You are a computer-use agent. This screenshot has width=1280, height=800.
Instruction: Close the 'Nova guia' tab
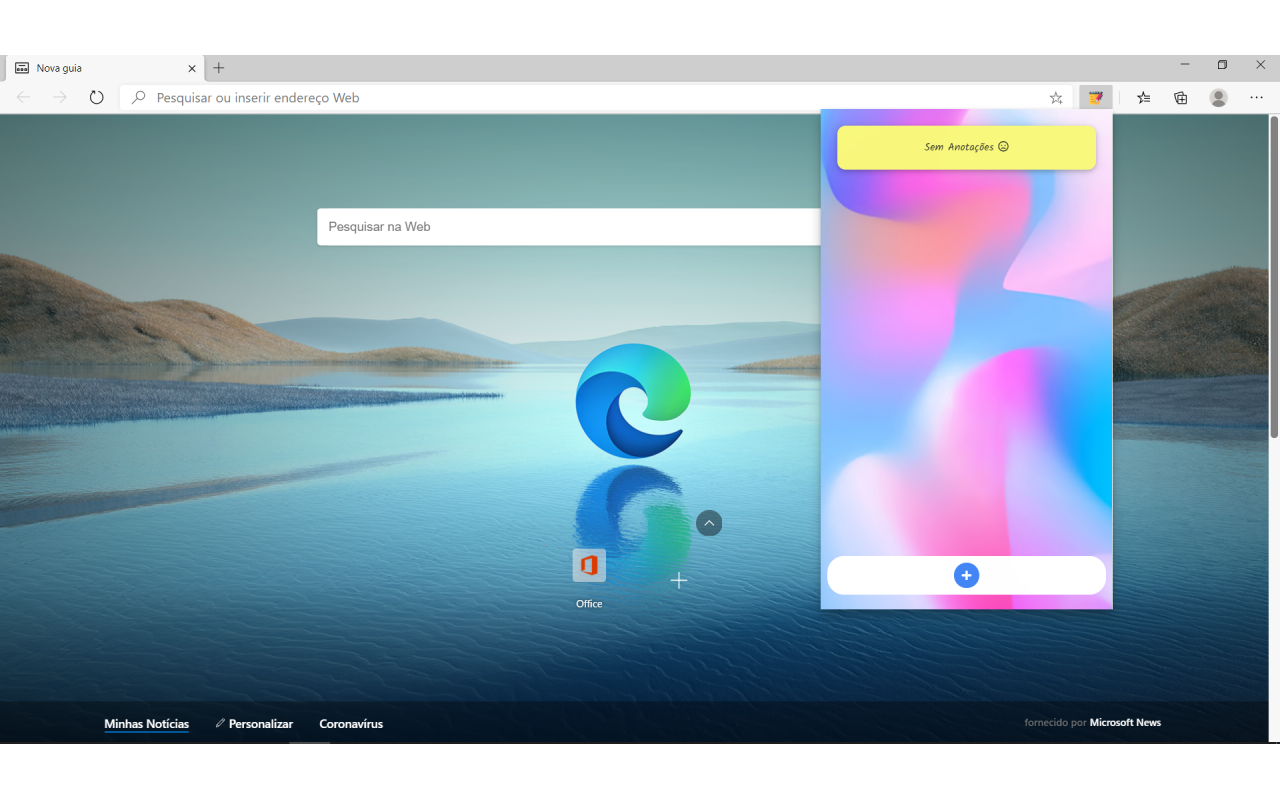(192, 68)
